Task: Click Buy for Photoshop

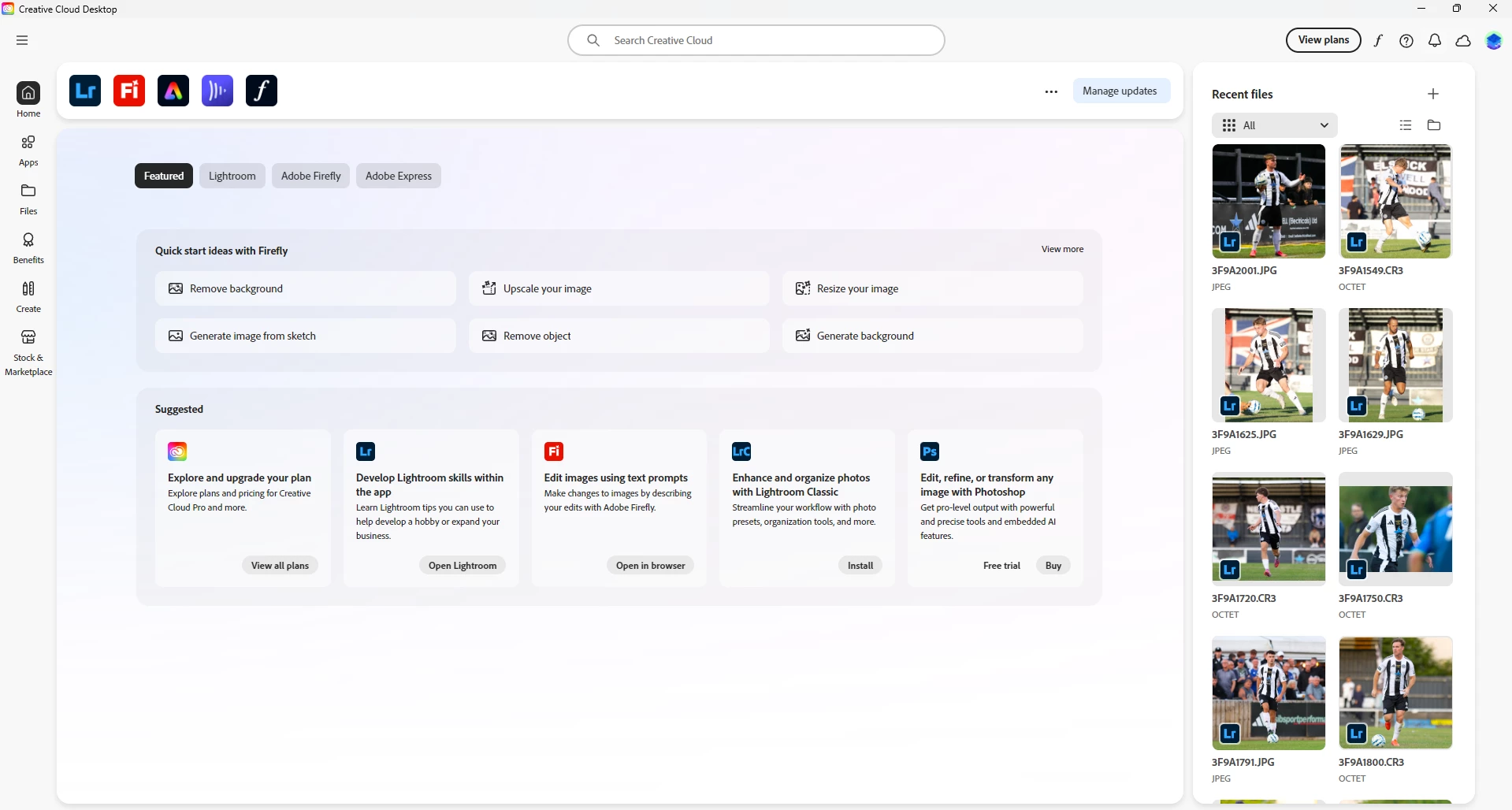Action: pos(1053,566)
